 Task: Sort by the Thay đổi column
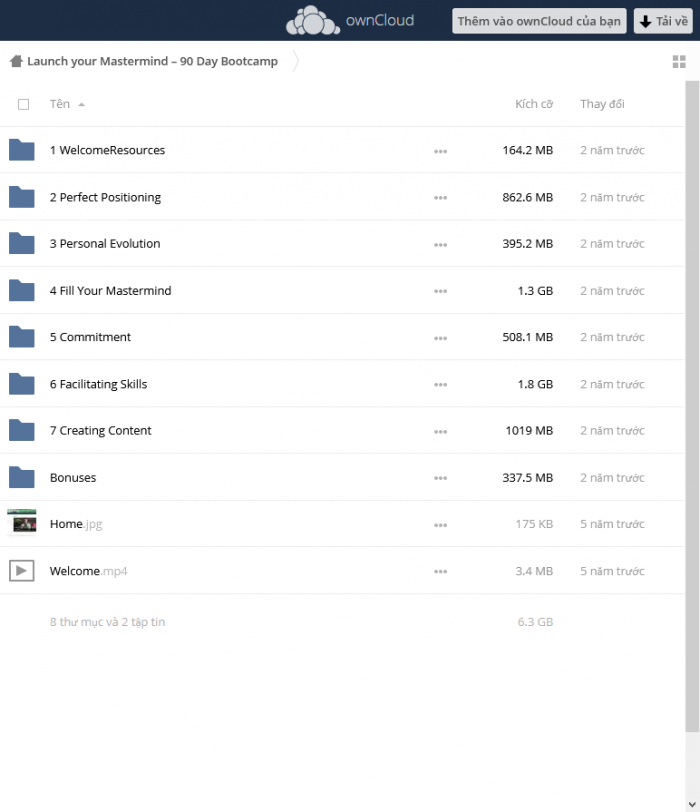click(602, 104)
